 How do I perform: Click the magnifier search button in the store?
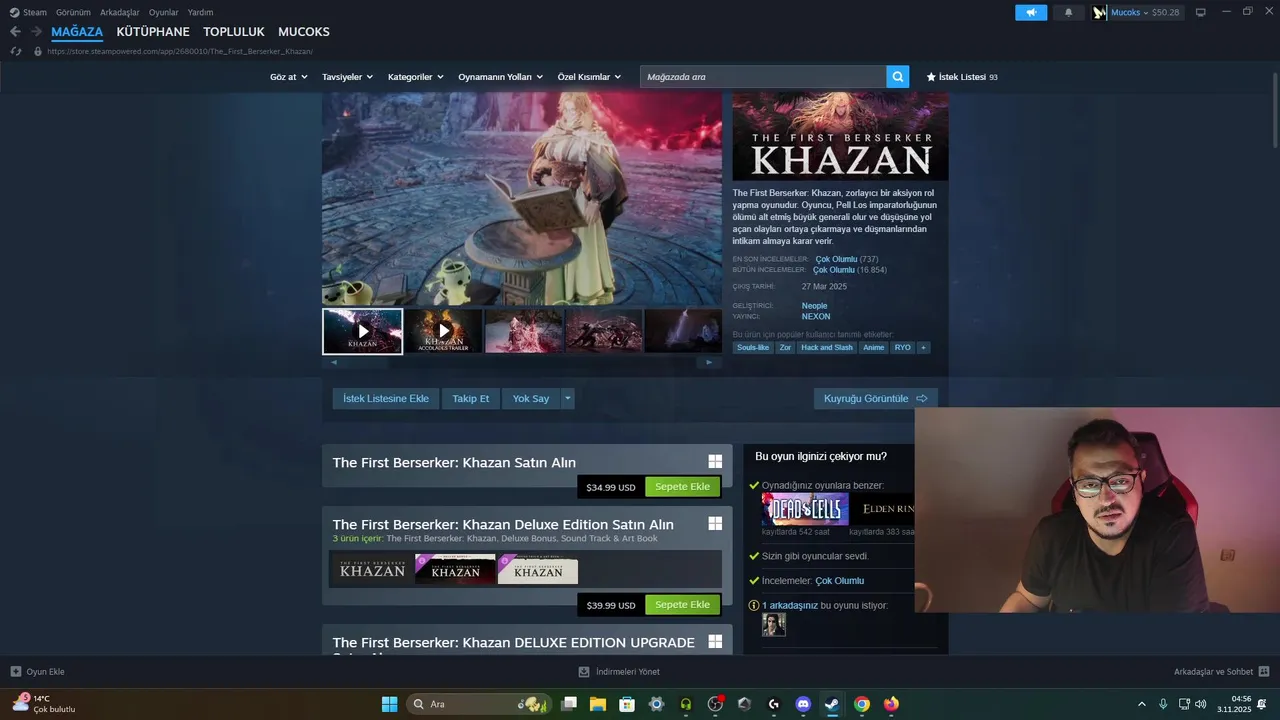pyautogui.click(x=898, y=77)
